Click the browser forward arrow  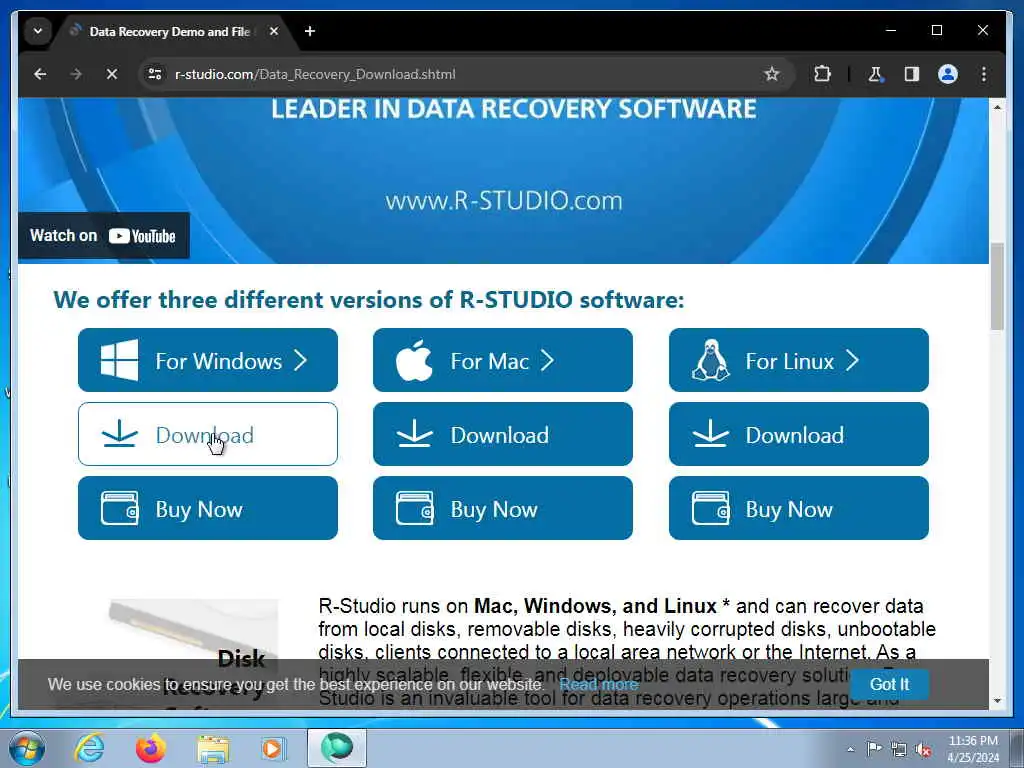[x=76, y=74]
